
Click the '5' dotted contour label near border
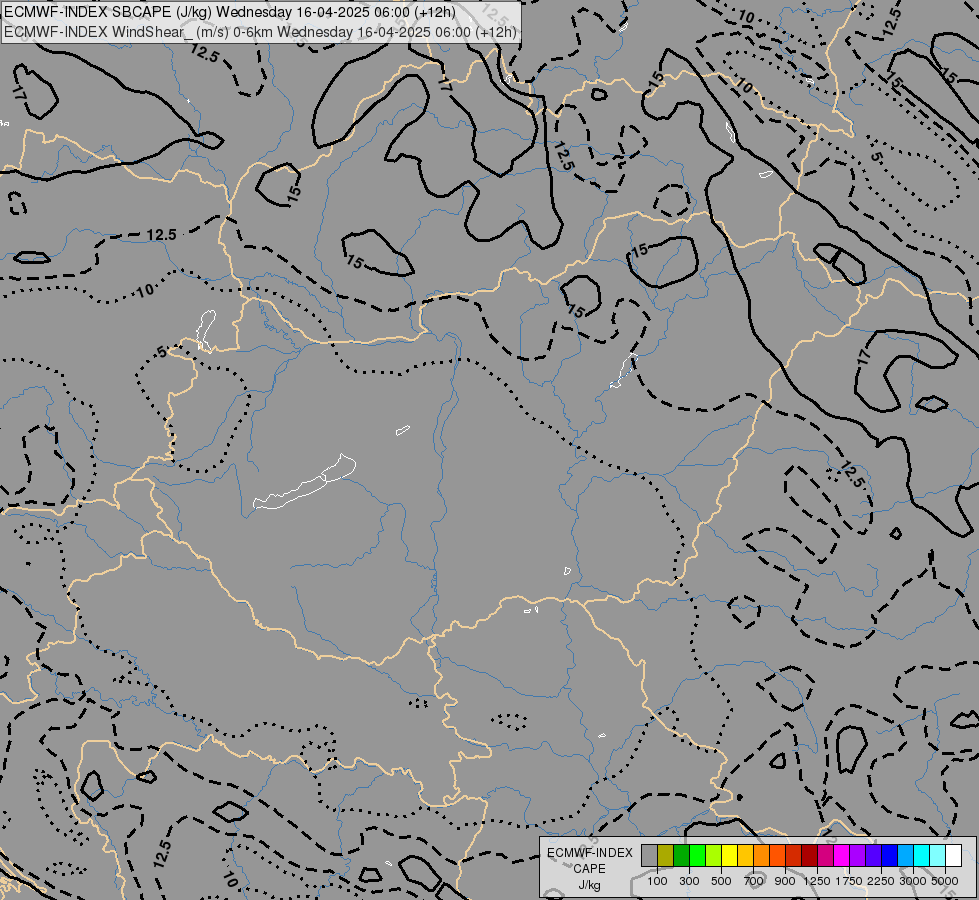(x=162, y=352)
